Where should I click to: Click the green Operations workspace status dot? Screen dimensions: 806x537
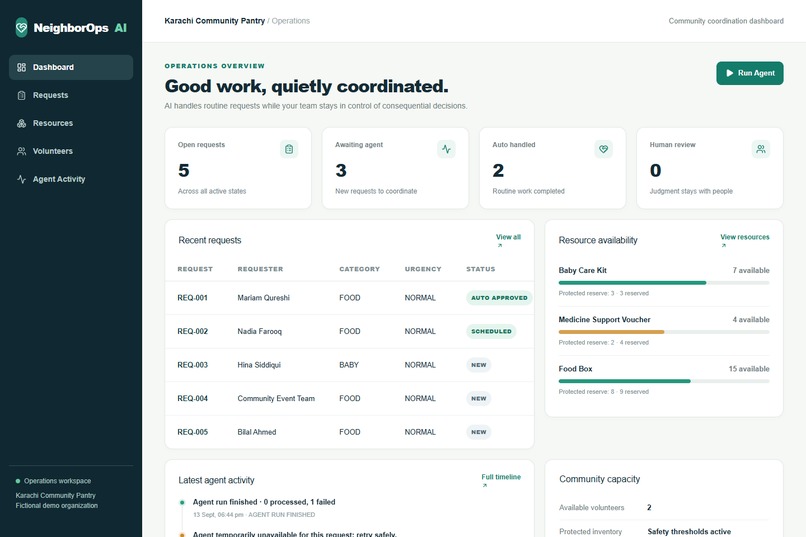(x=18, y=481)
